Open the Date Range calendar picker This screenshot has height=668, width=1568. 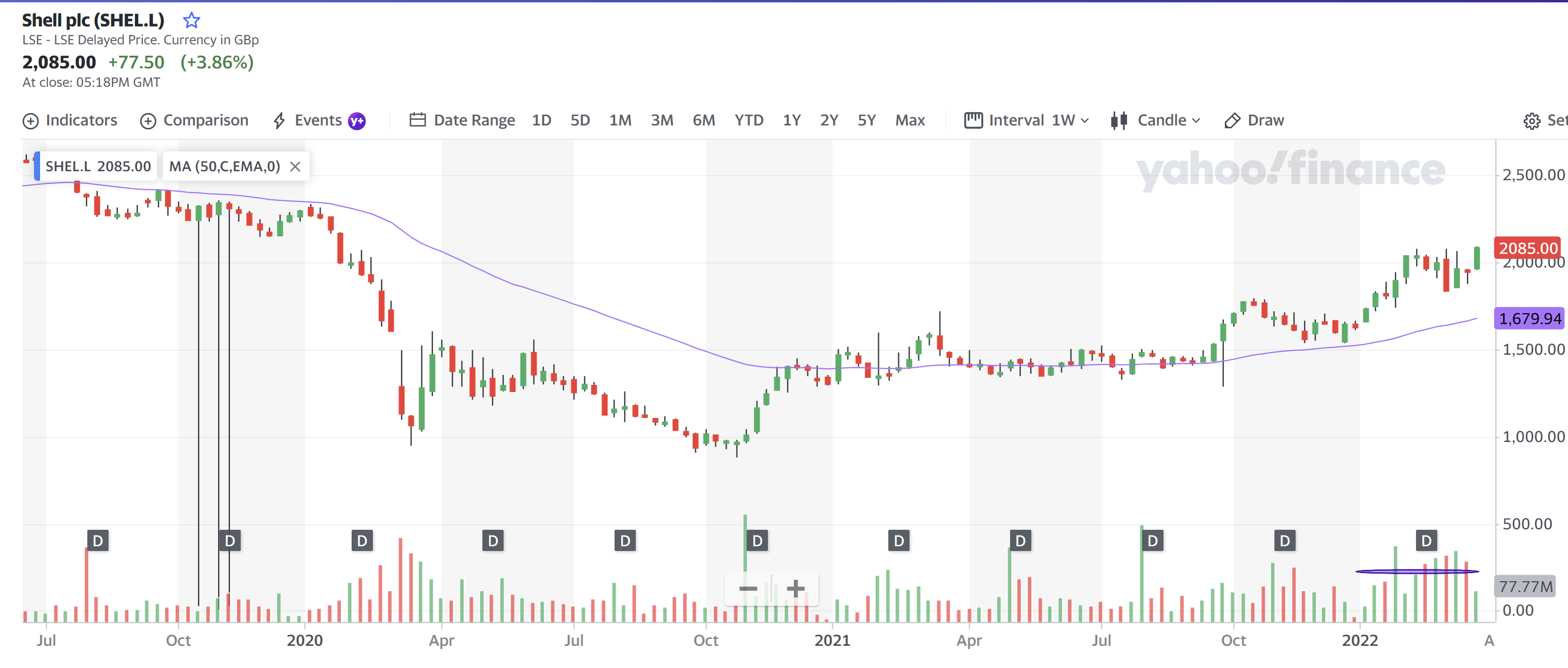tap(462, 120)
